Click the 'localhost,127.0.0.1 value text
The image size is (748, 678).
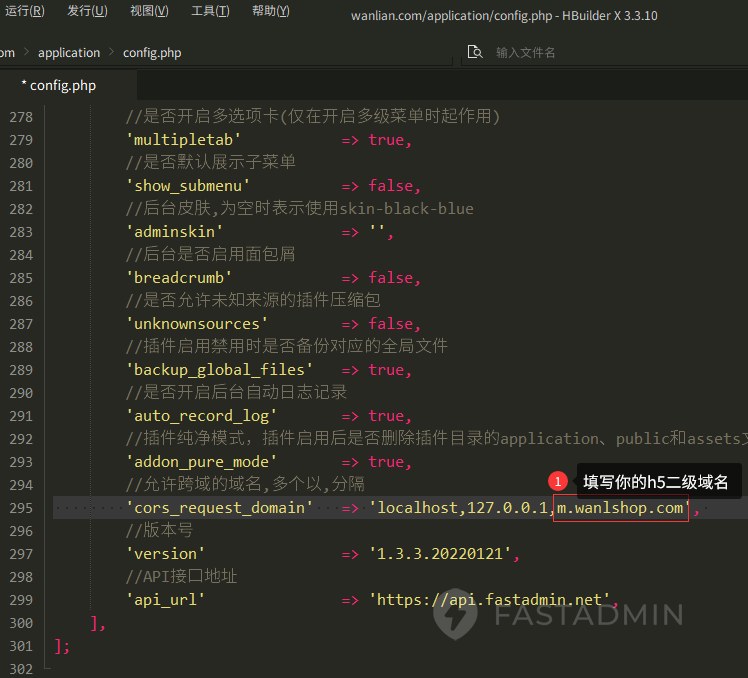pos(459,508)
